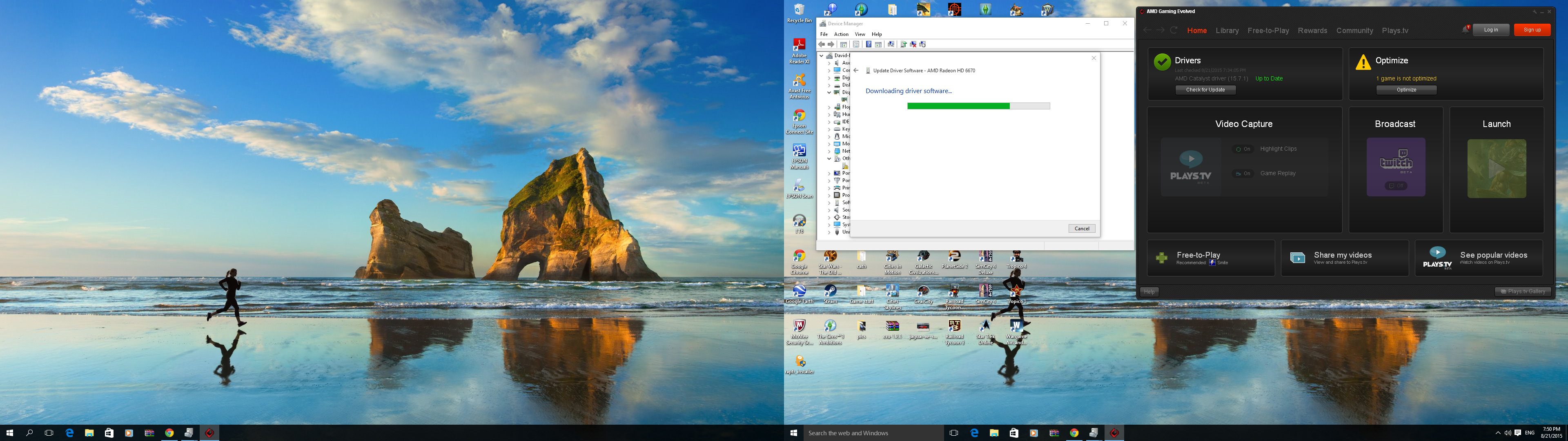Expand the 'IDE' node in Device Manager
The height and width of the screenshot is (441, 1568).
pos(829,122)
